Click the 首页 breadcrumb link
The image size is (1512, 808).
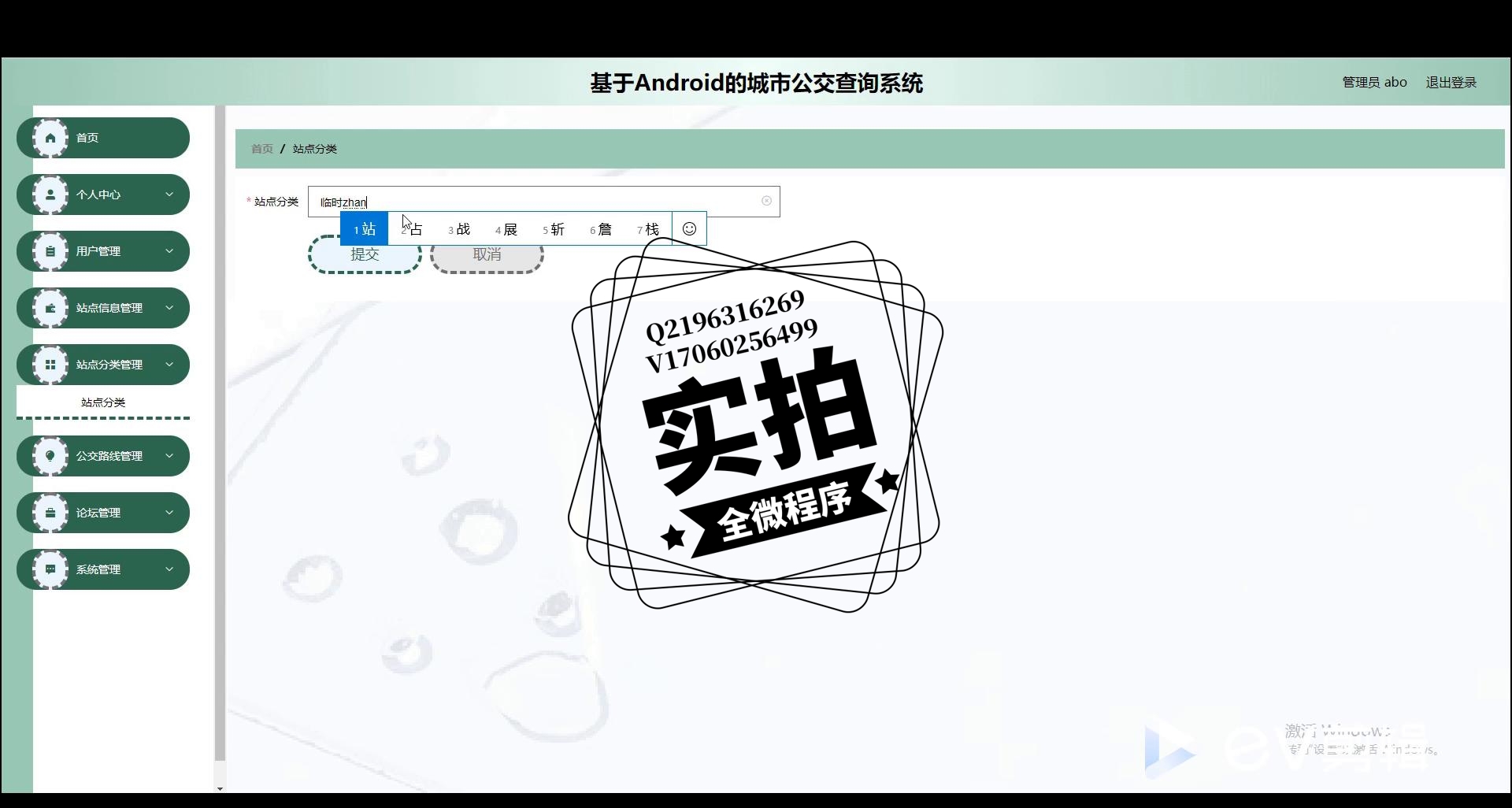point(261,149)
